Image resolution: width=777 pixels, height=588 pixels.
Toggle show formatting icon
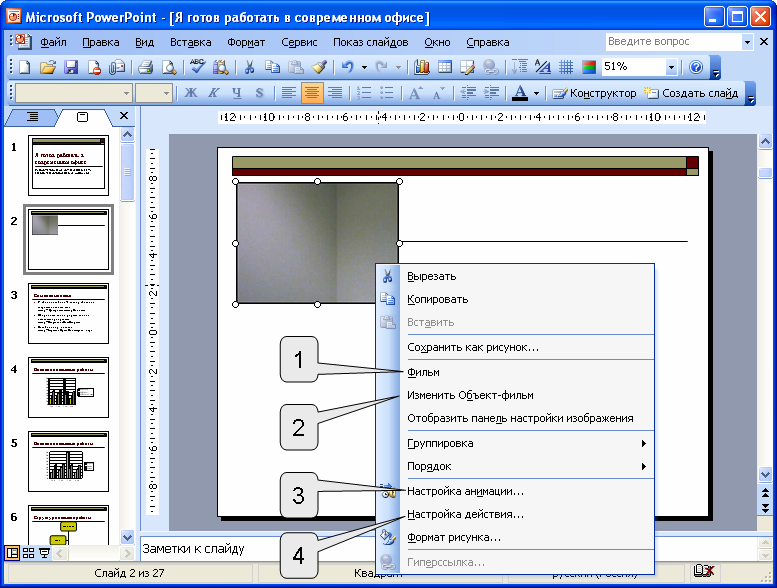[543, 67]
